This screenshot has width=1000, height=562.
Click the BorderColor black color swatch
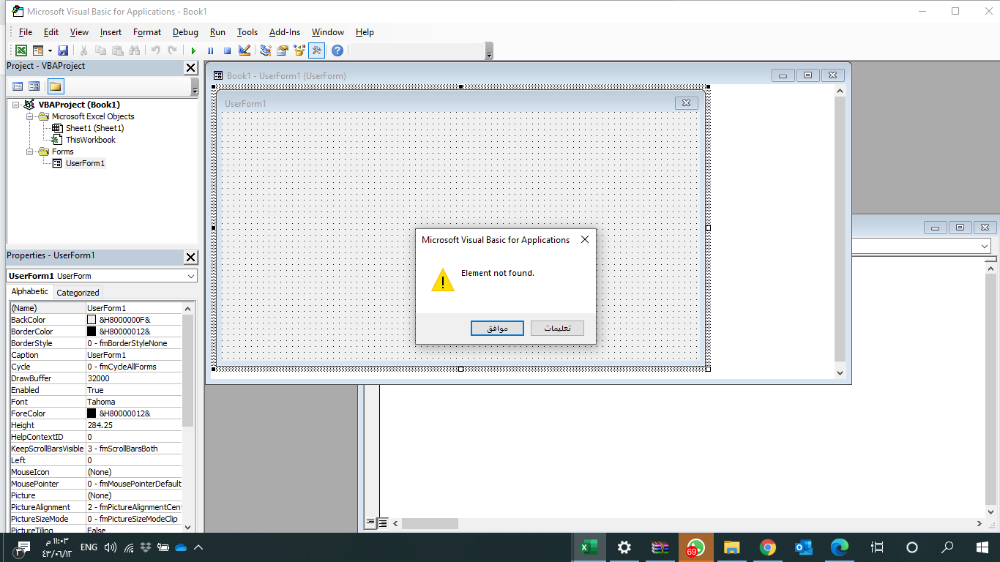pos(91,332)
